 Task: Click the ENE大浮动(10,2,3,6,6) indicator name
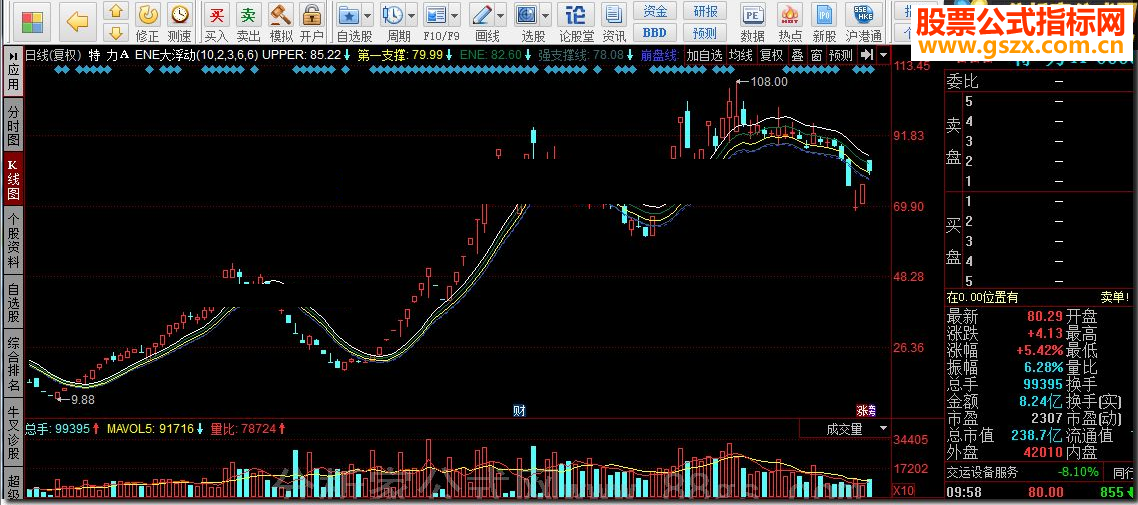click(196, 54)
